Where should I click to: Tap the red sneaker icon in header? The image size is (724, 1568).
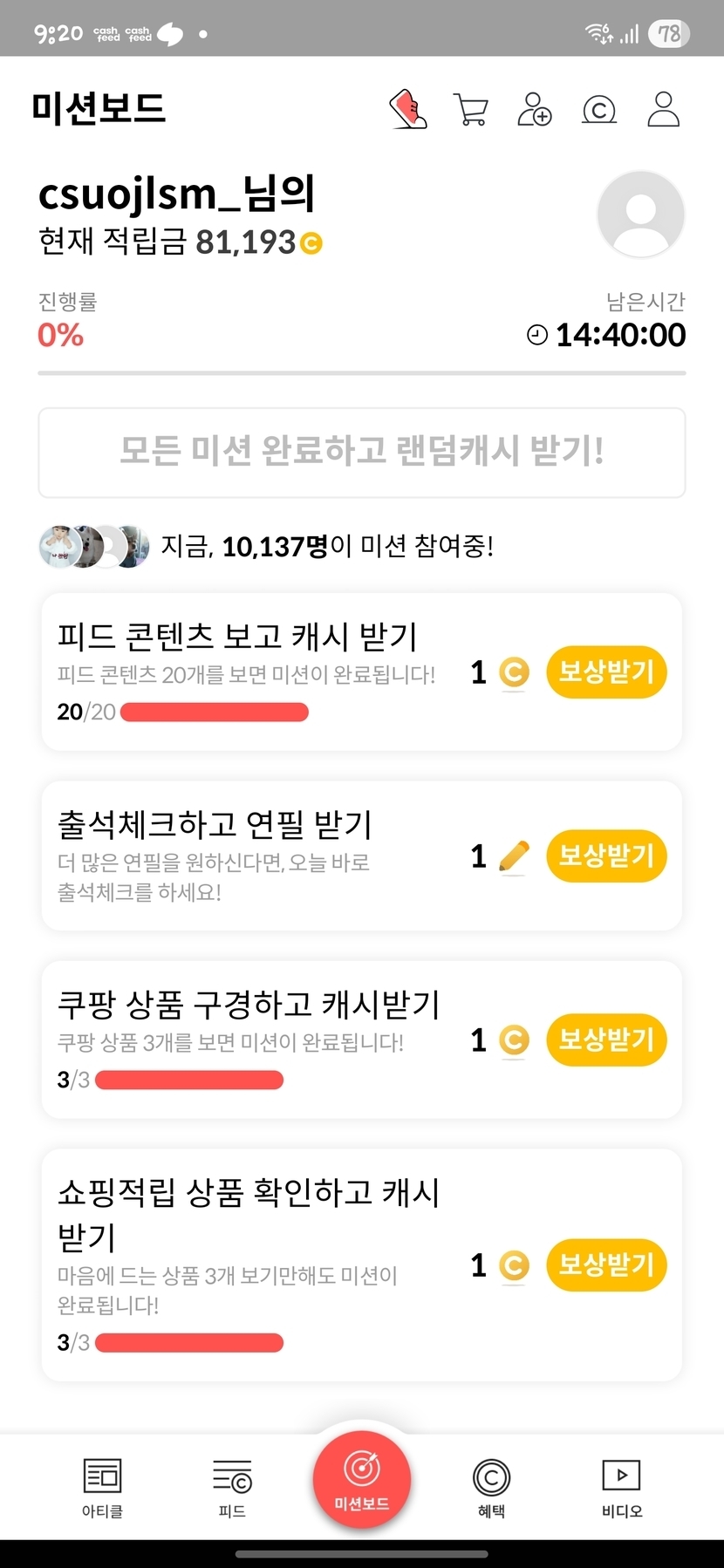coord(407,110)
